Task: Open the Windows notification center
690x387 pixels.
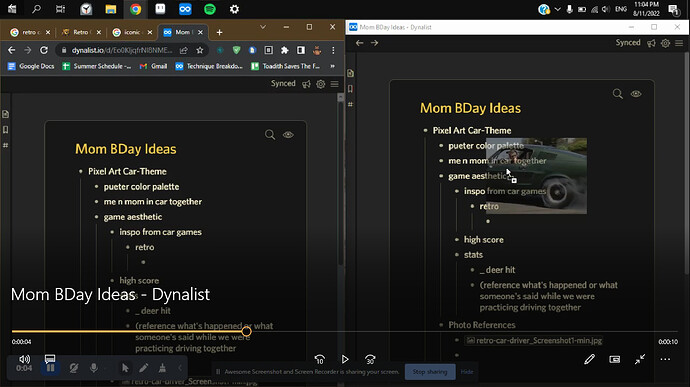Action: [673, 9]
